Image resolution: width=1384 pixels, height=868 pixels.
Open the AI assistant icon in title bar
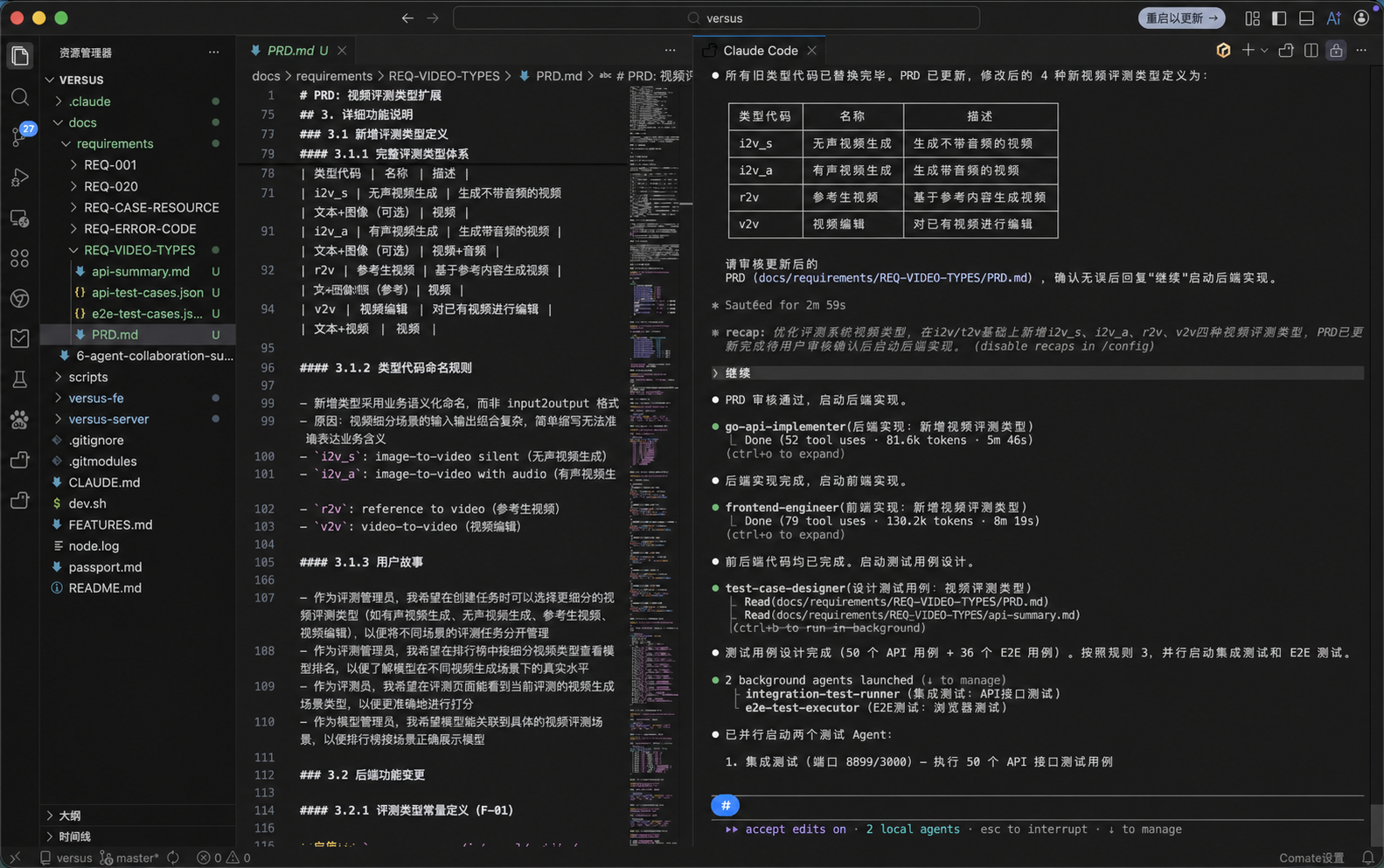(1333, 18)
